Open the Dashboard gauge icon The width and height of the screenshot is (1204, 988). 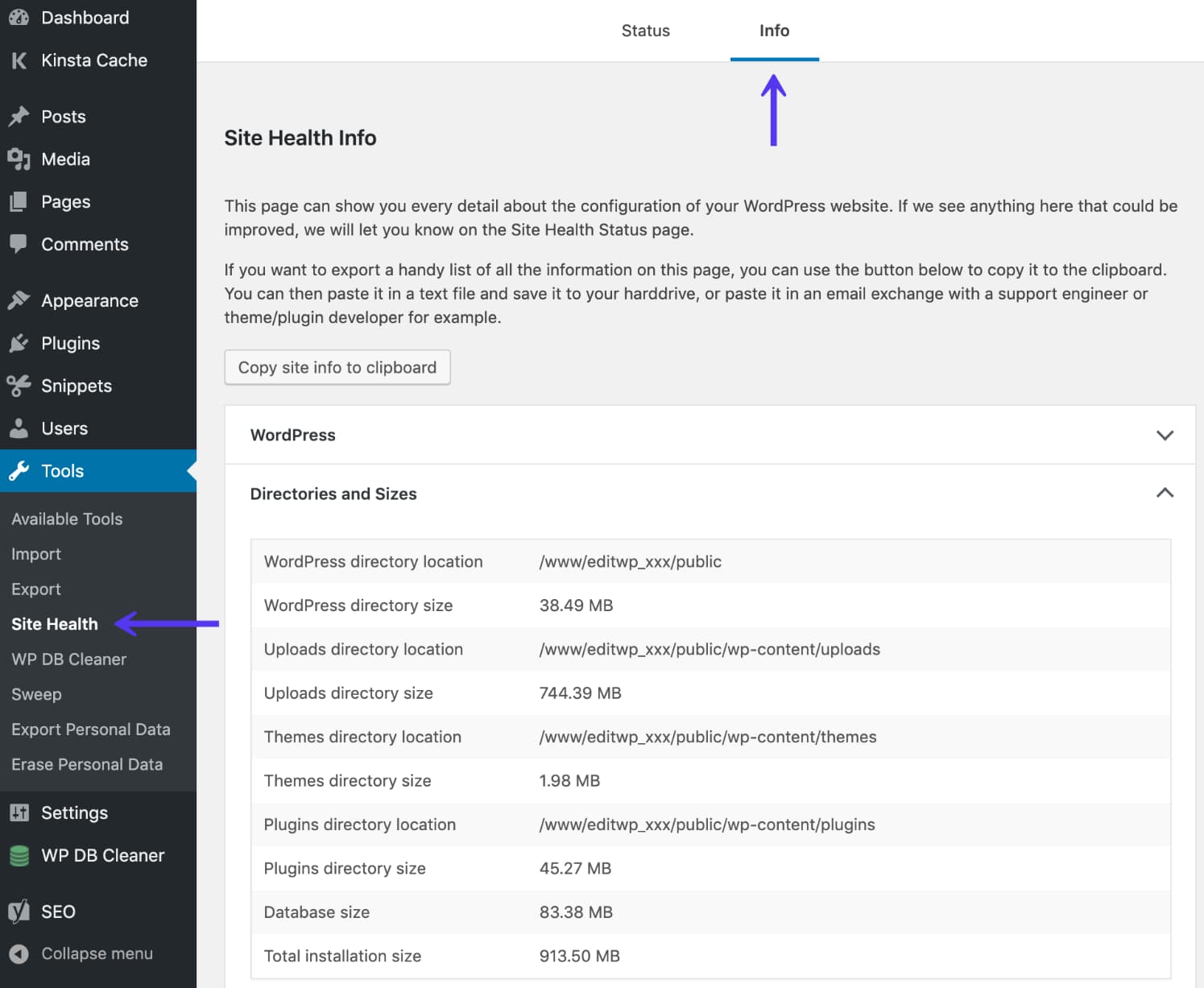pos(19,17)
